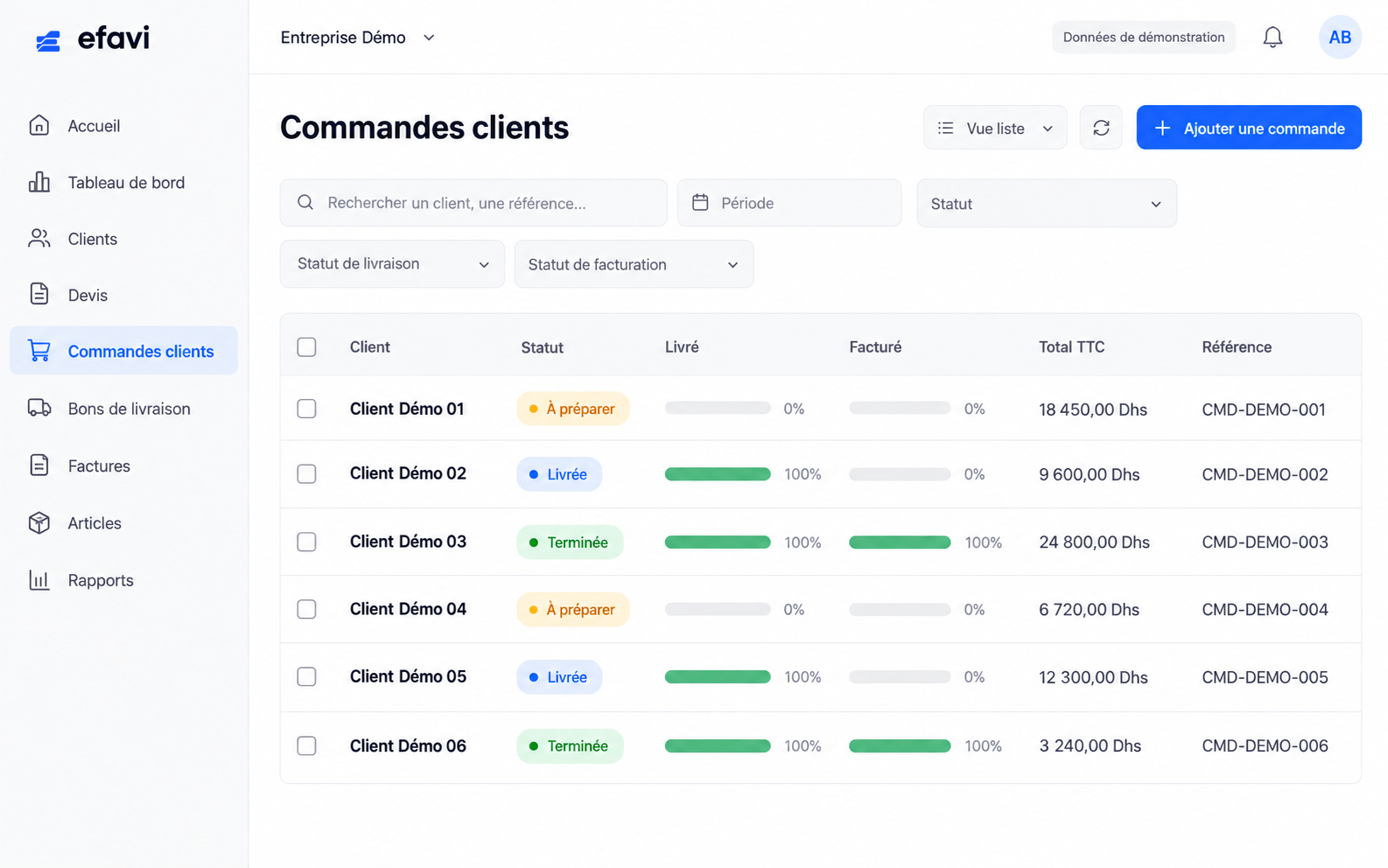Open the Rapports sidebar item
This screenshot has width=1388, height=868.
point(123,579)
